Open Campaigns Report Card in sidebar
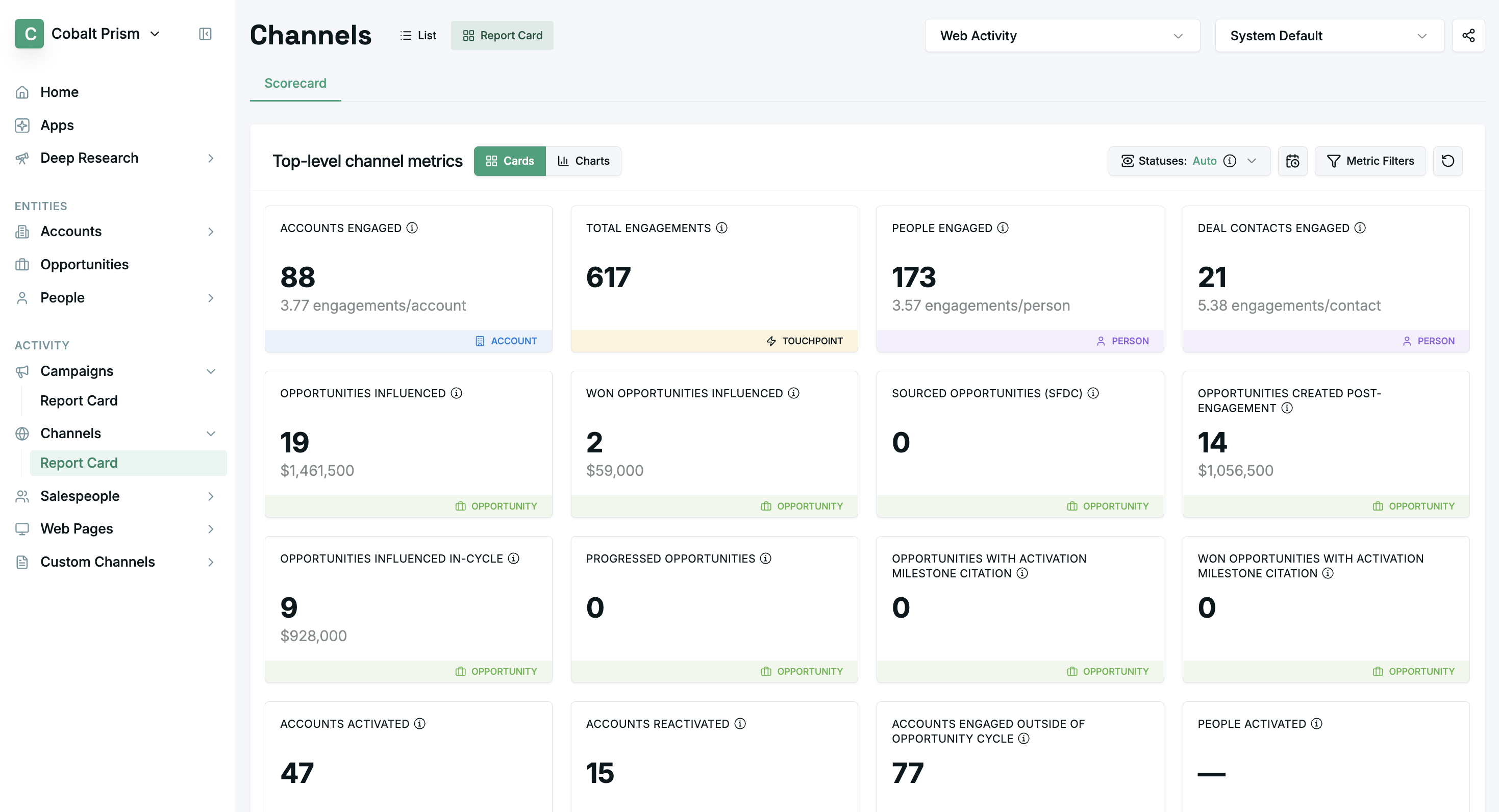 [79, 401]
